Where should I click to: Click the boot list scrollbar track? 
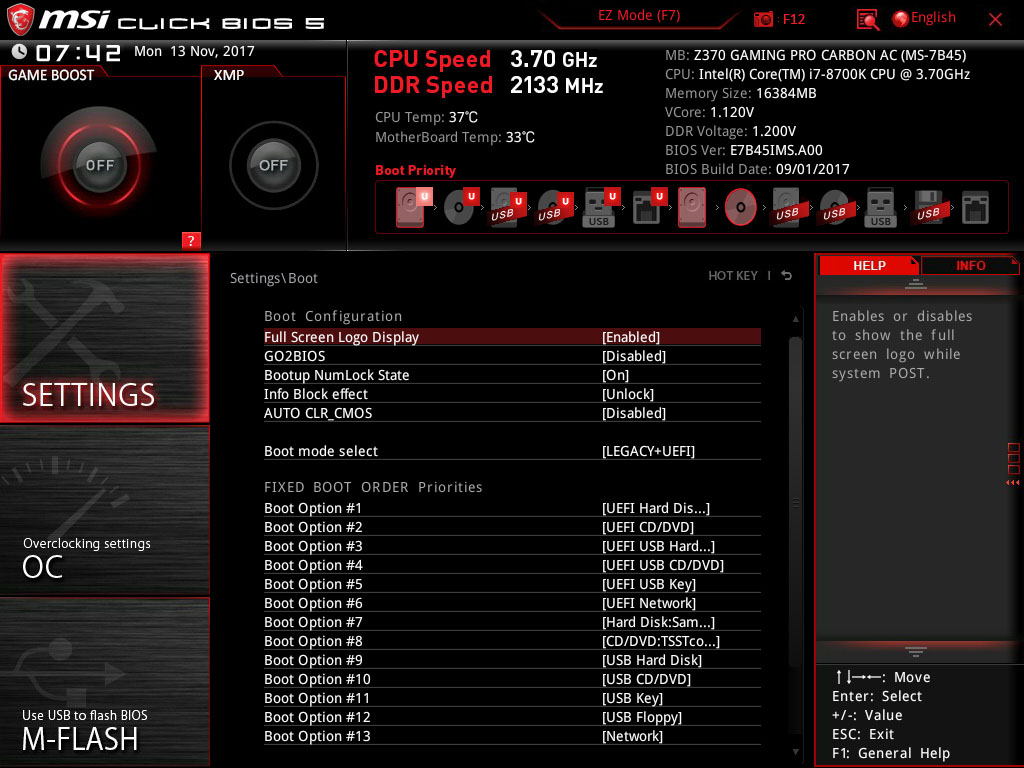795,536
